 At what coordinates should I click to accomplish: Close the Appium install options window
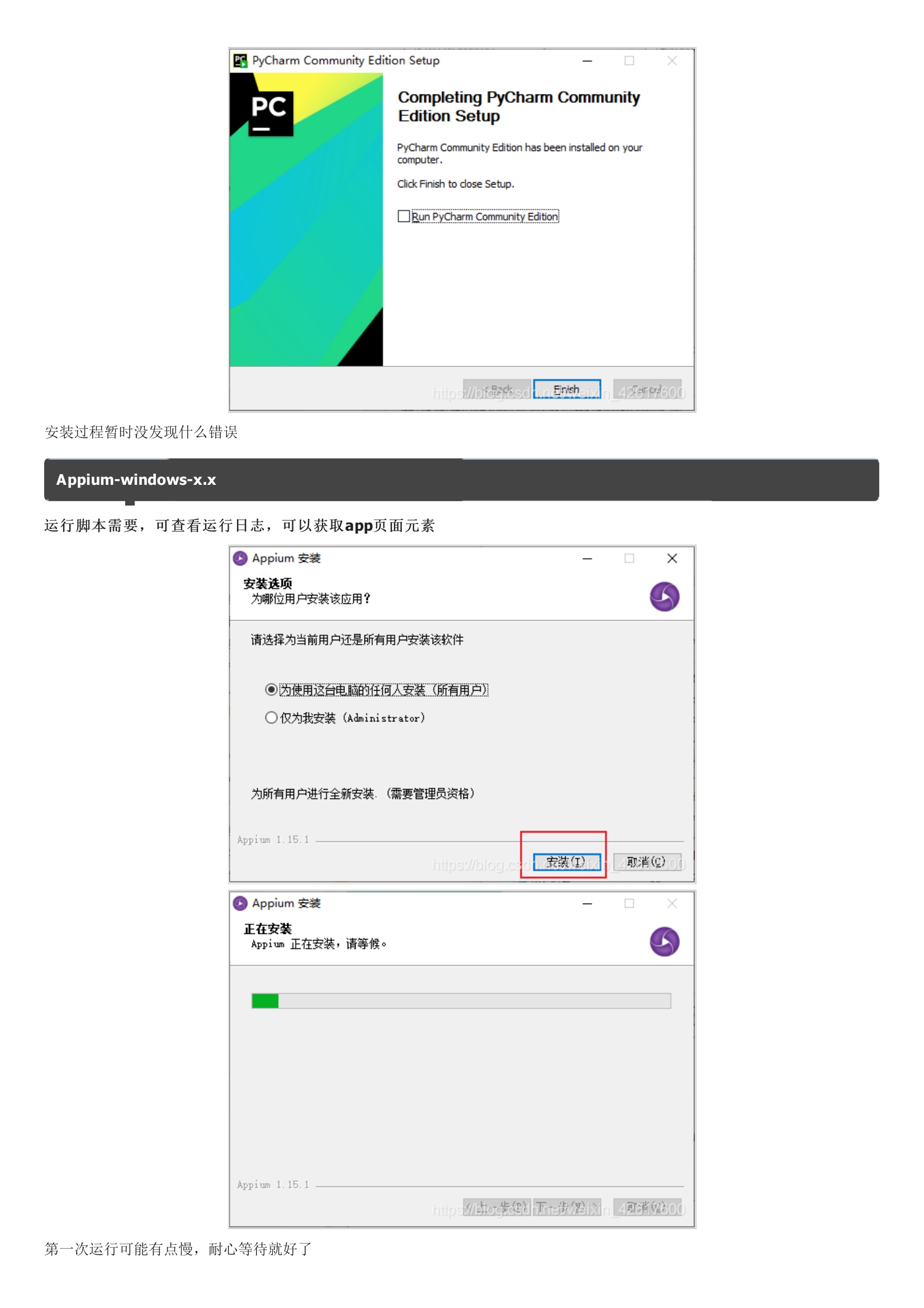pyautogui.click(x=672, y=558)
